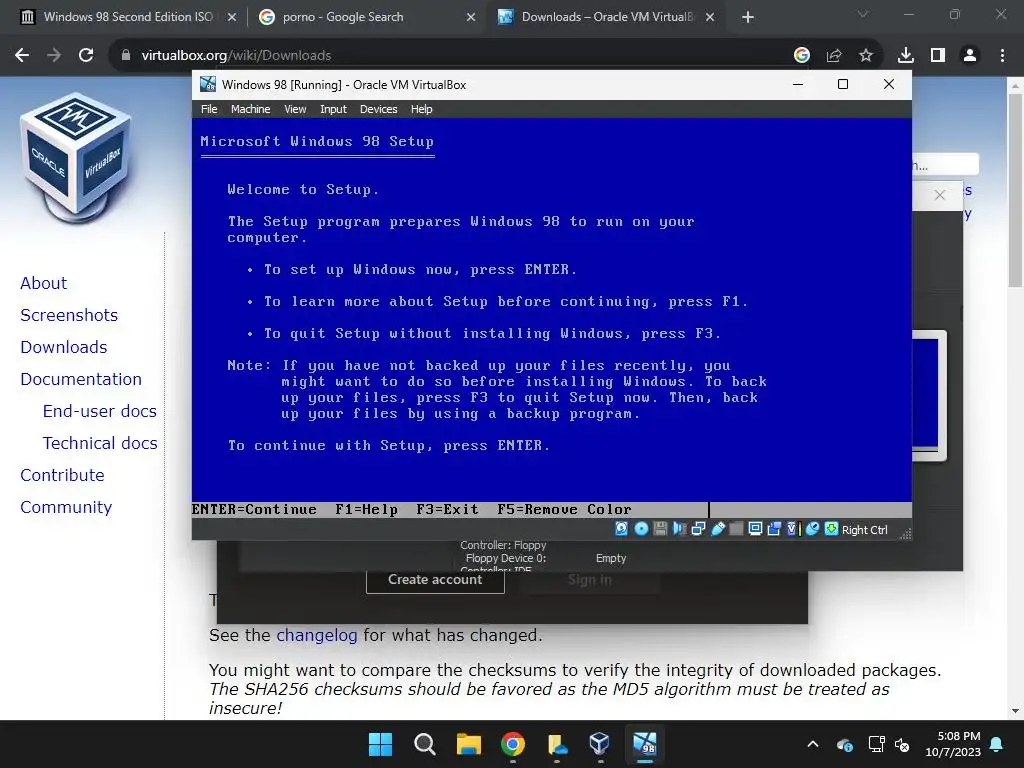Open the View menu in VirtualBox
The width and height of the screenshot is (1024, 768).
(295, 109)
